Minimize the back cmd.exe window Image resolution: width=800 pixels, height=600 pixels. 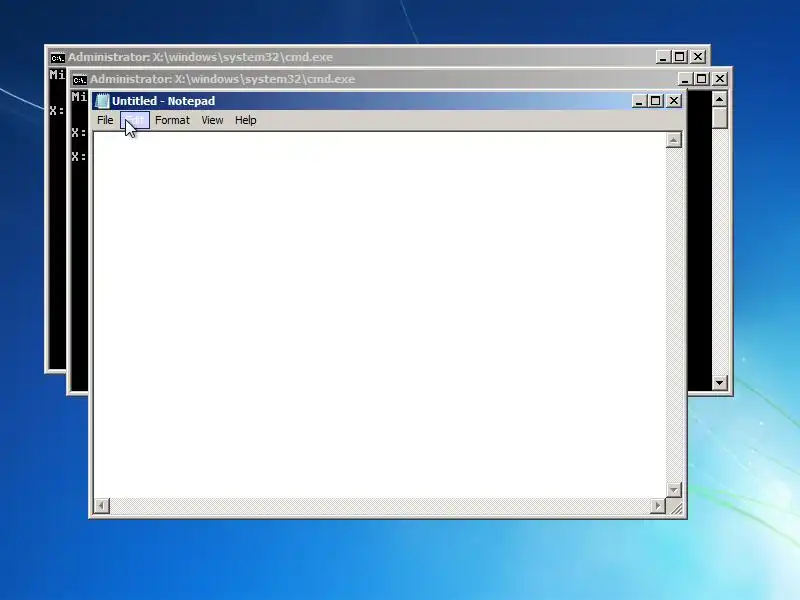[663, 57]
